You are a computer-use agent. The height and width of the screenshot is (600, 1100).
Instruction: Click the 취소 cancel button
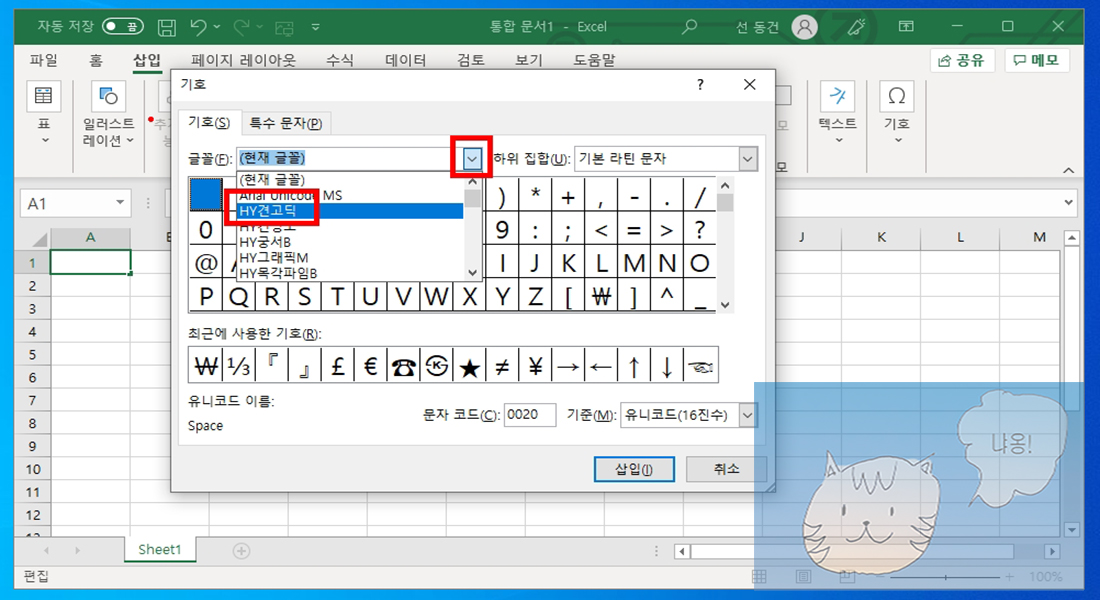coord(726,469)
